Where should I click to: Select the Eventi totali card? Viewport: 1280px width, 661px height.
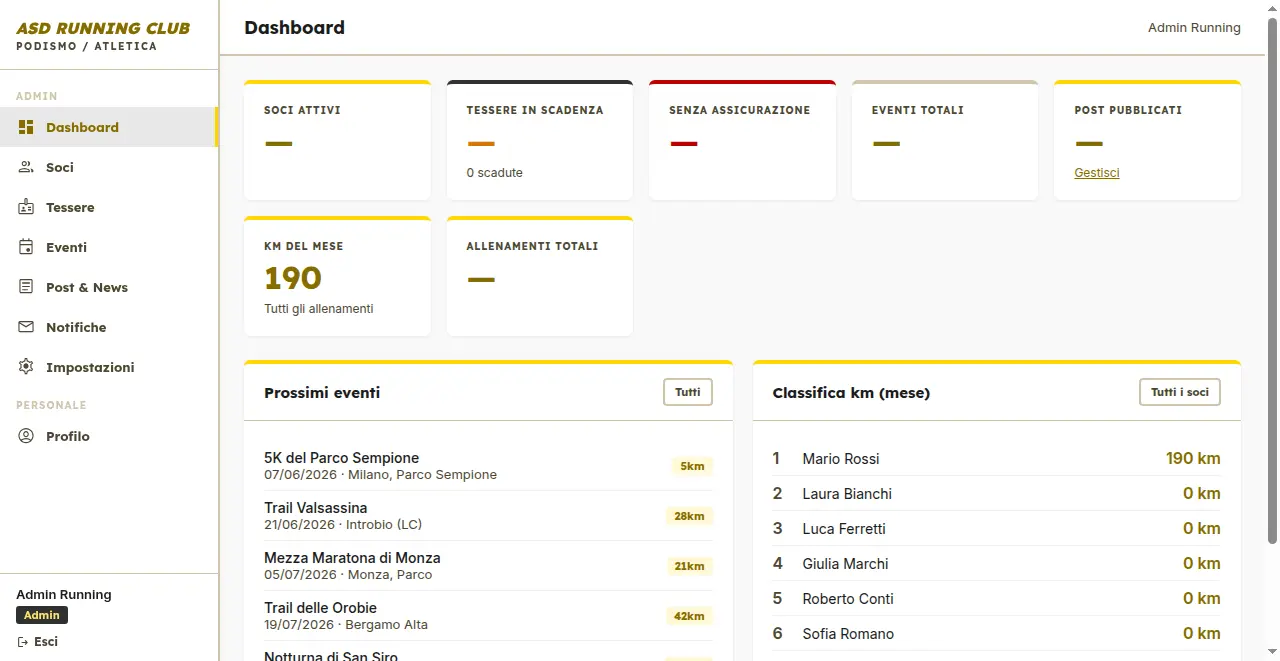tap(945, 140)
